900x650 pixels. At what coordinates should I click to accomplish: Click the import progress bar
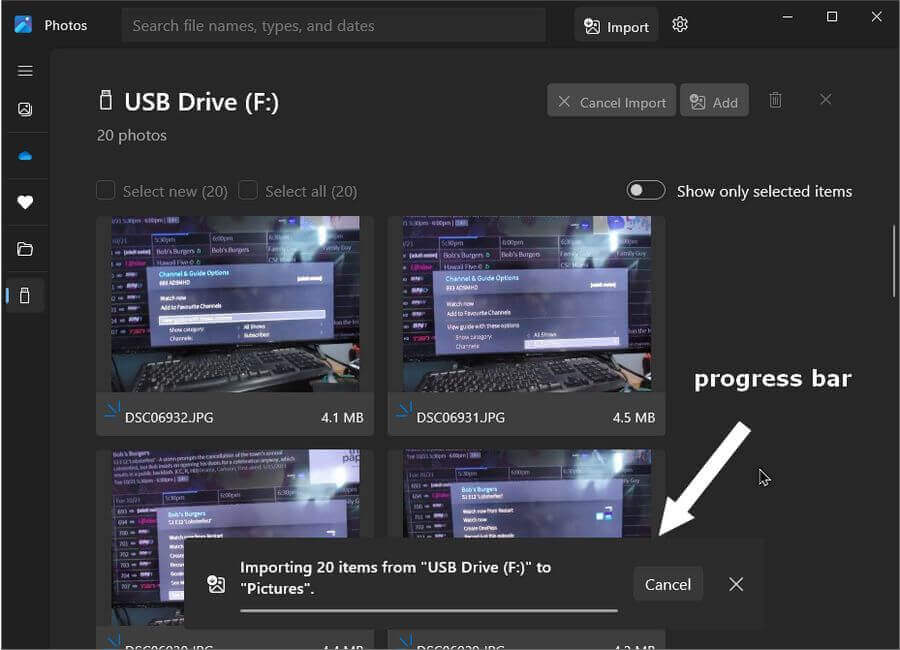point(428,609)
